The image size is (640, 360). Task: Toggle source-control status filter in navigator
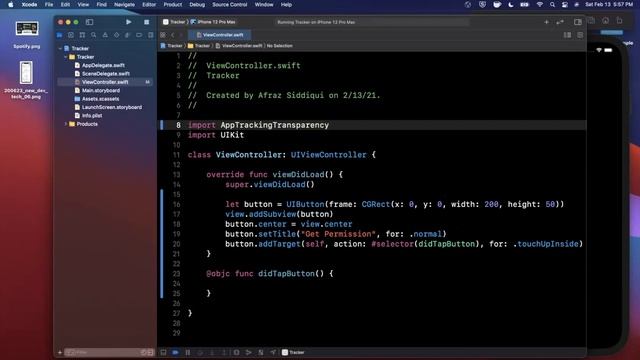150,352
